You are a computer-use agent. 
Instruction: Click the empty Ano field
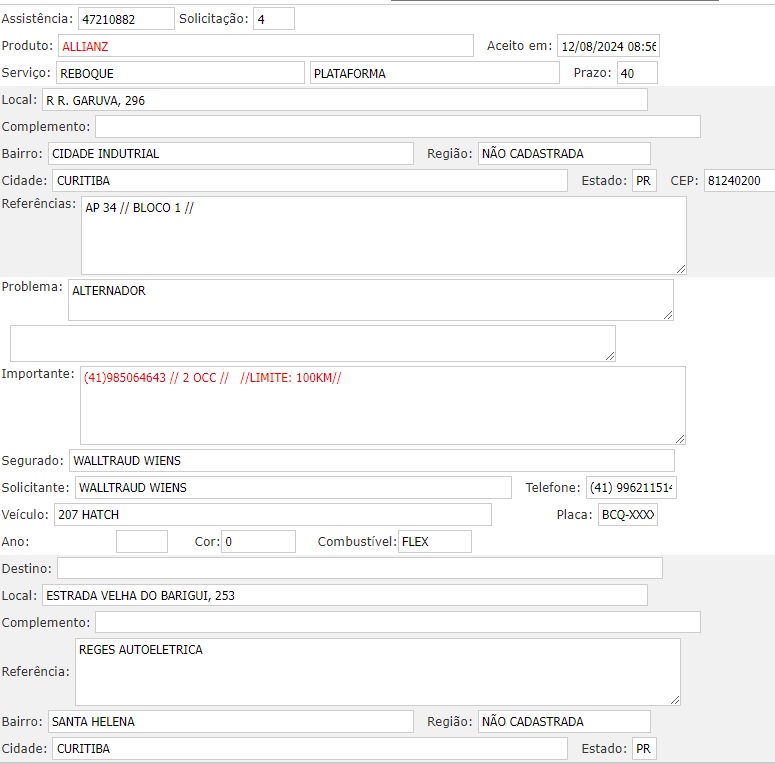pos(142,542)
